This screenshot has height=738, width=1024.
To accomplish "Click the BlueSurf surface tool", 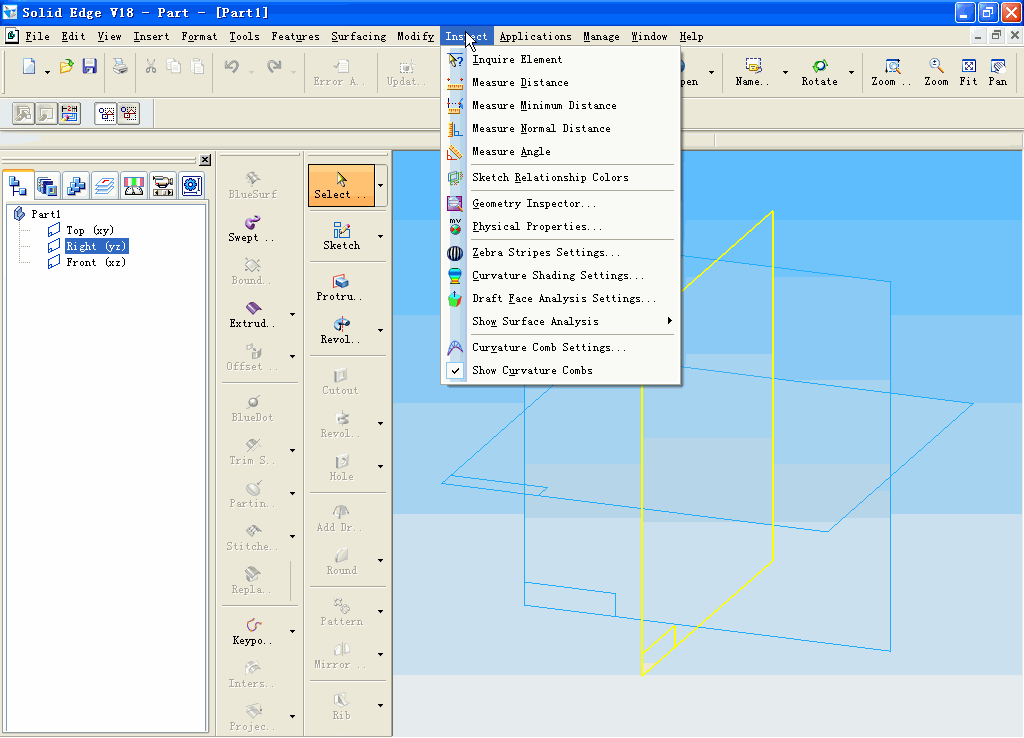I will (252, 185).
